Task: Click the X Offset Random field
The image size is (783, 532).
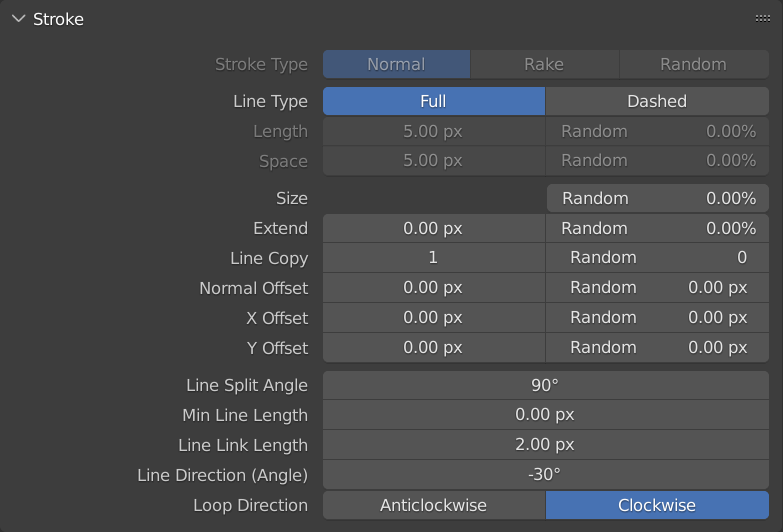Action: [x=657, y=318]
